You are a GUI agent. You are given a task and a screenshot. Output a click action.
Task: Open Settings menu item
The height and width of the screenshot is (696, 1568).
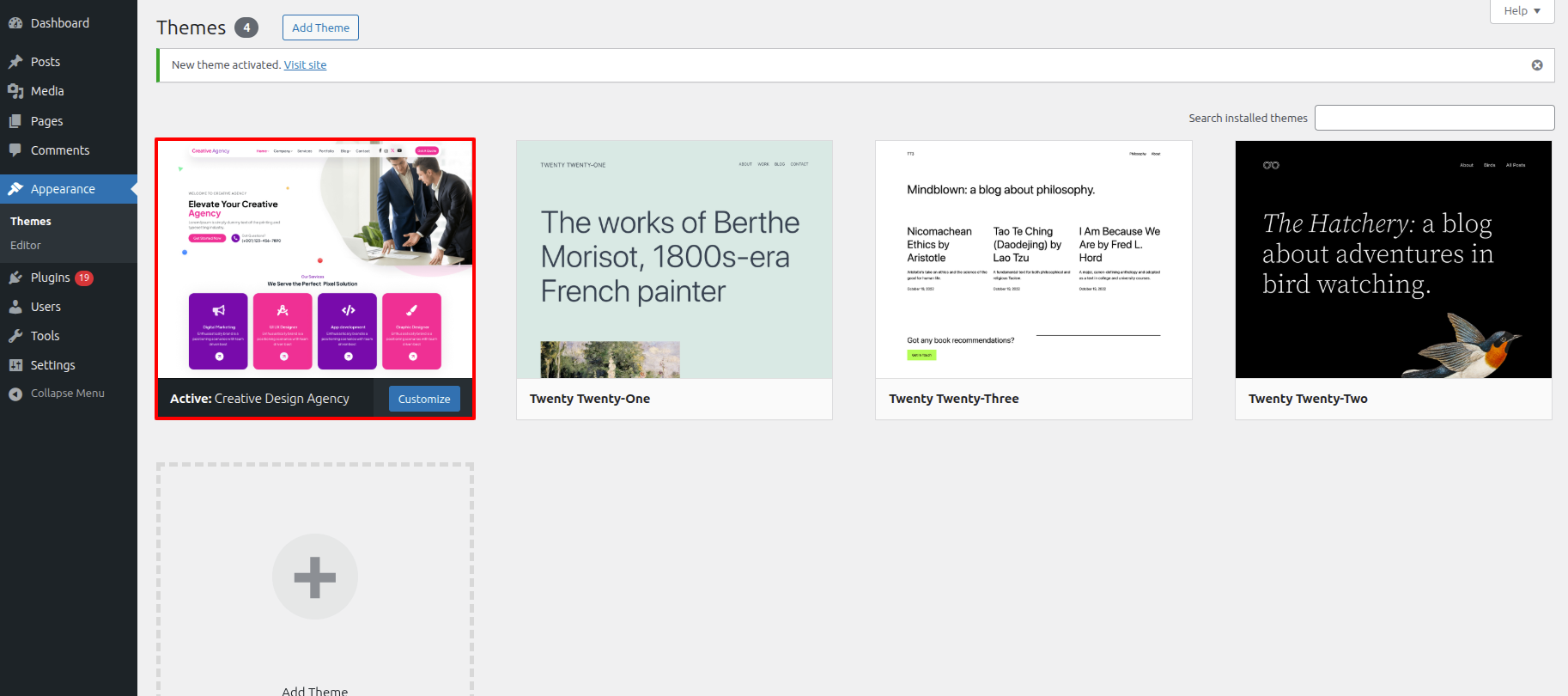click(x=69, y=365)
